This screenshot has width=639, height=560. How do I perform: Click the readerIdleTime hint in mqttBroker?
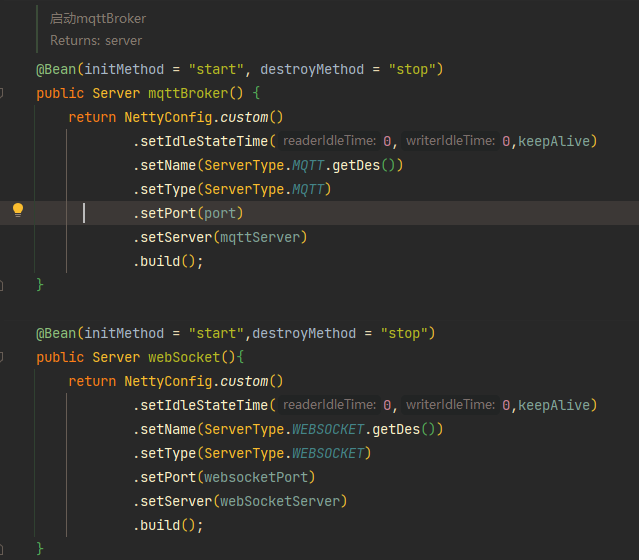tap(329, 141)
